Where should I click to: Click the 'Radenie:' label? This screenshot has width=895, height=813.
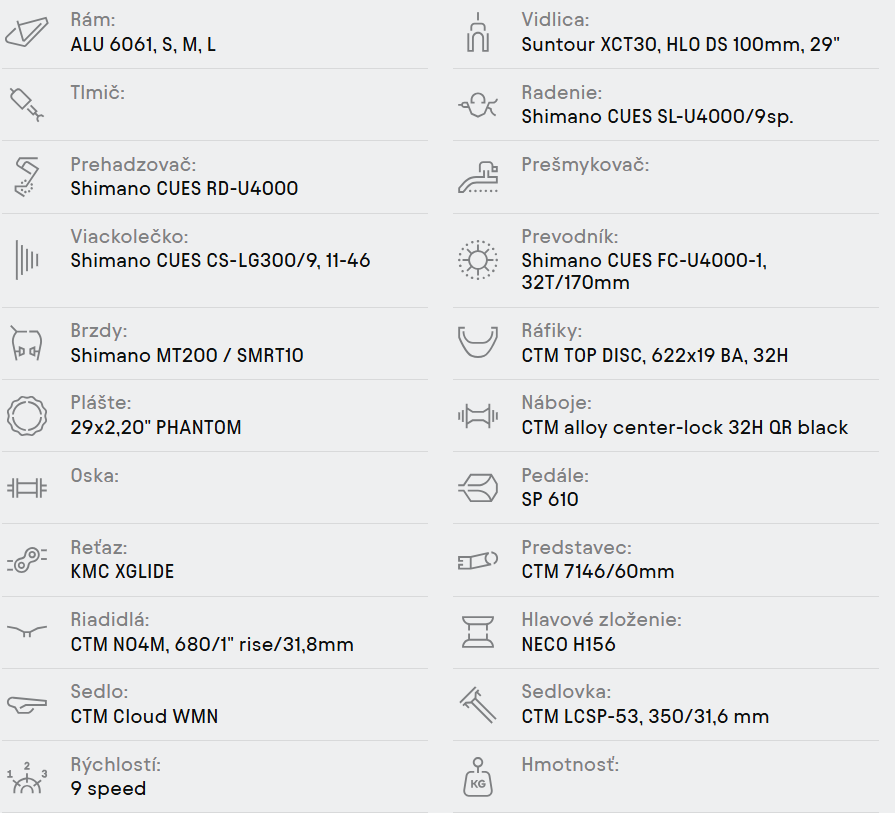pyautogui.click(x=562, y=92)
